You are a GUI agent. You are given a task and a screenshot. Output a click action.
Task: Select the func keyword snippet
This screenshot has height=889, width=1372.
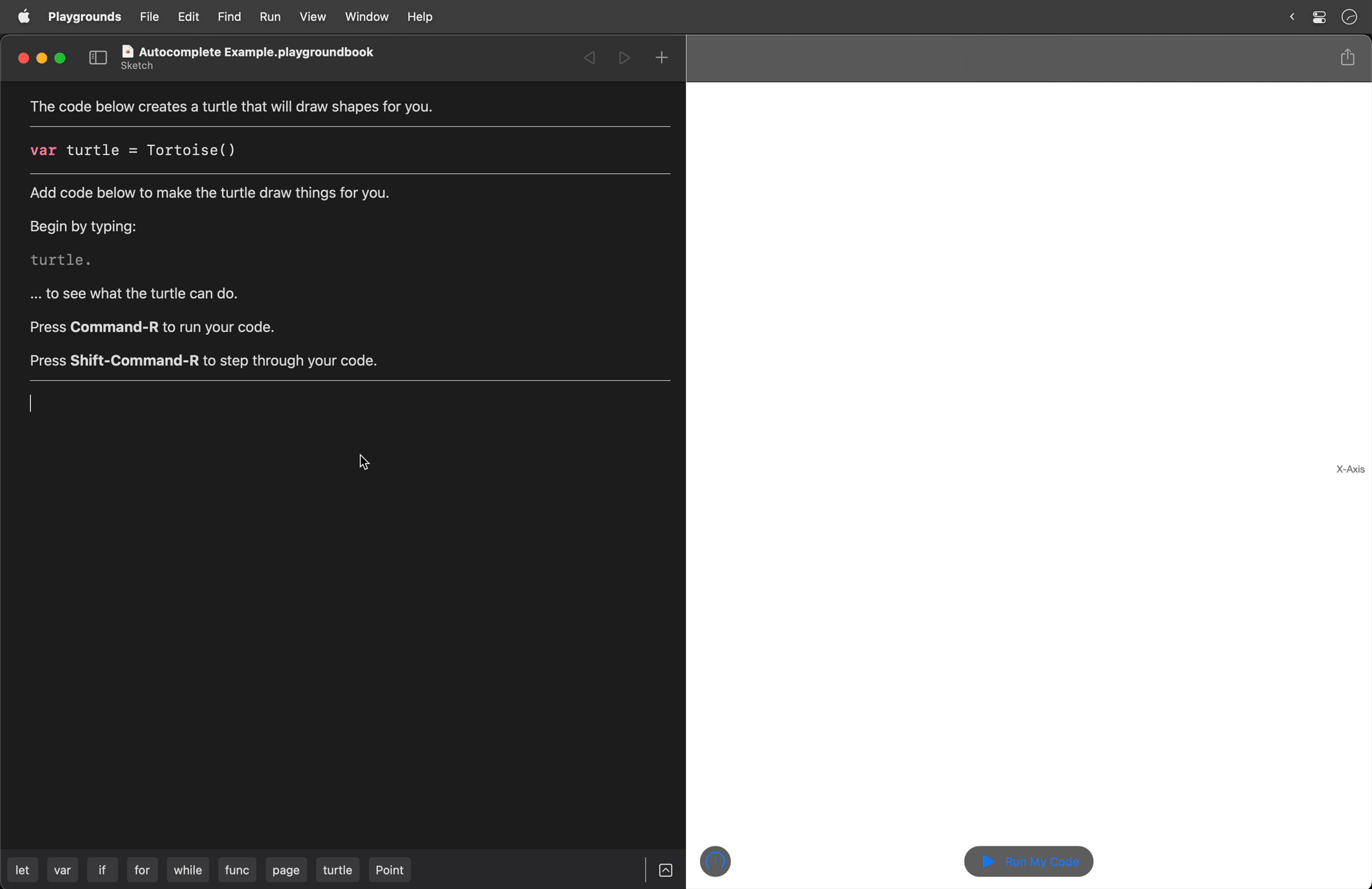[x=236, y=870]
